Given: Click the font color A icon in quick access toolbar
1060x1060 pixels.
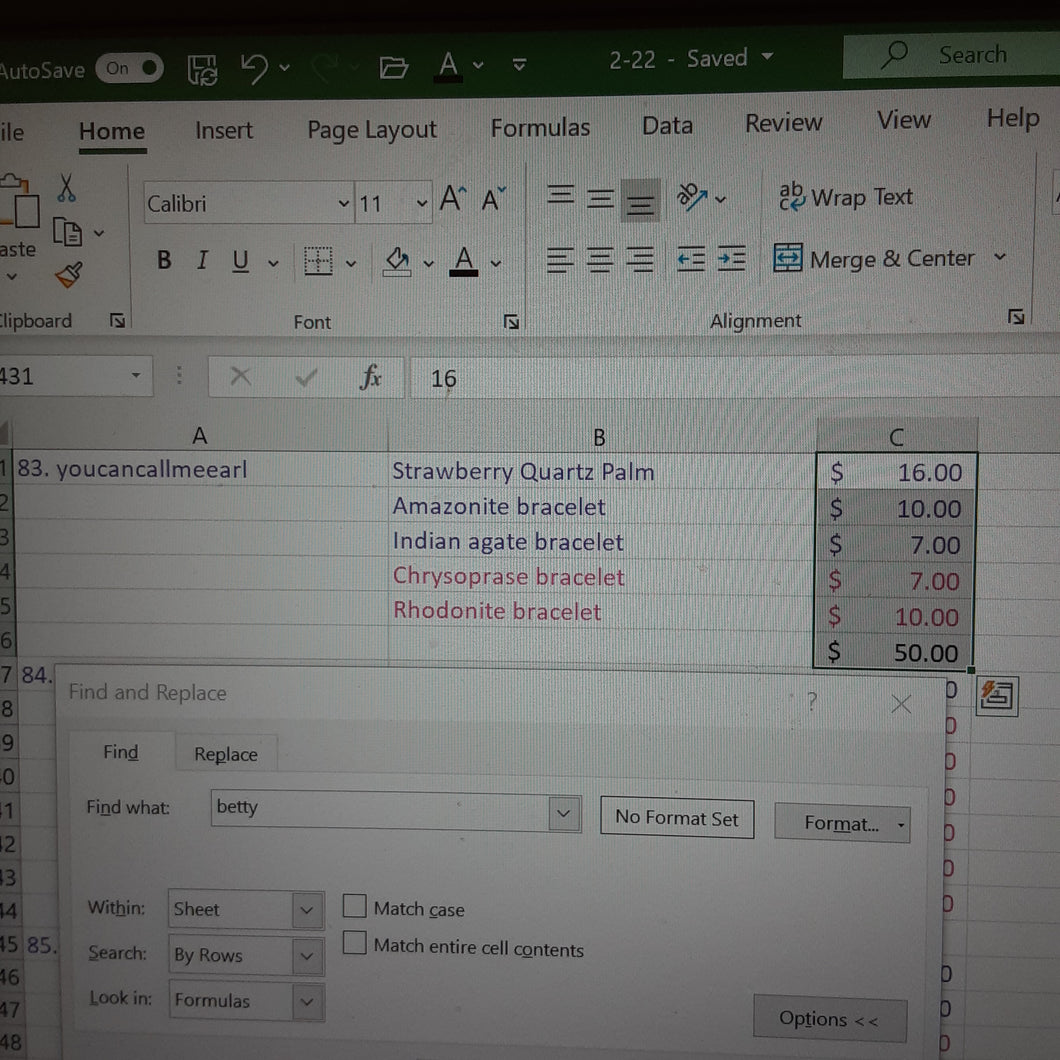Looking at the screenshot, I should point(448,66).
